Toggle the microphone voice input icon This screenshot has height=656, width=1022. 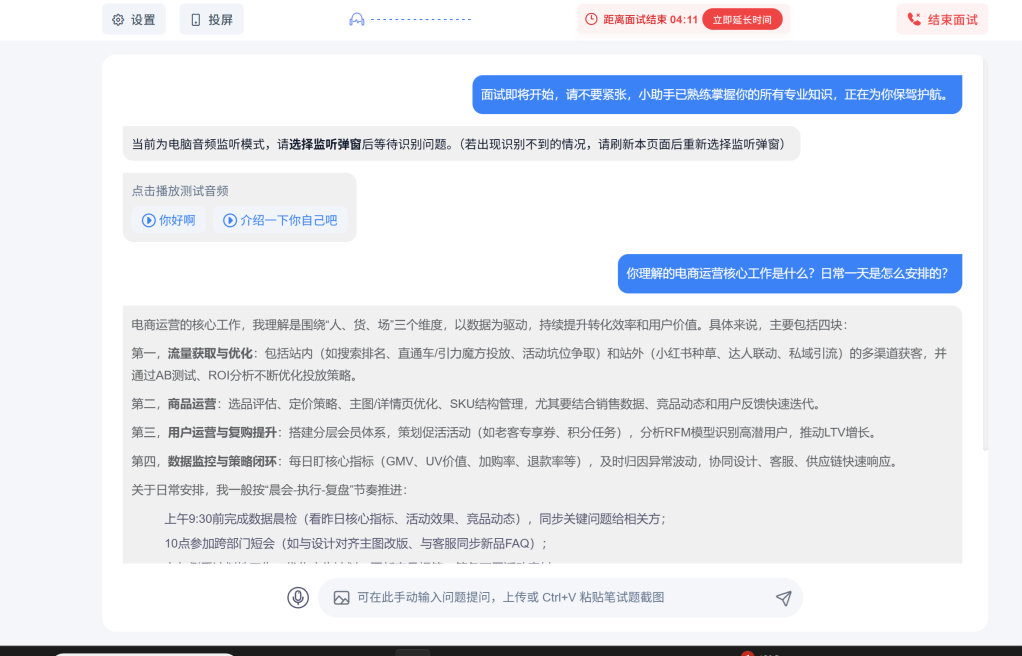(x=296, y=598)
